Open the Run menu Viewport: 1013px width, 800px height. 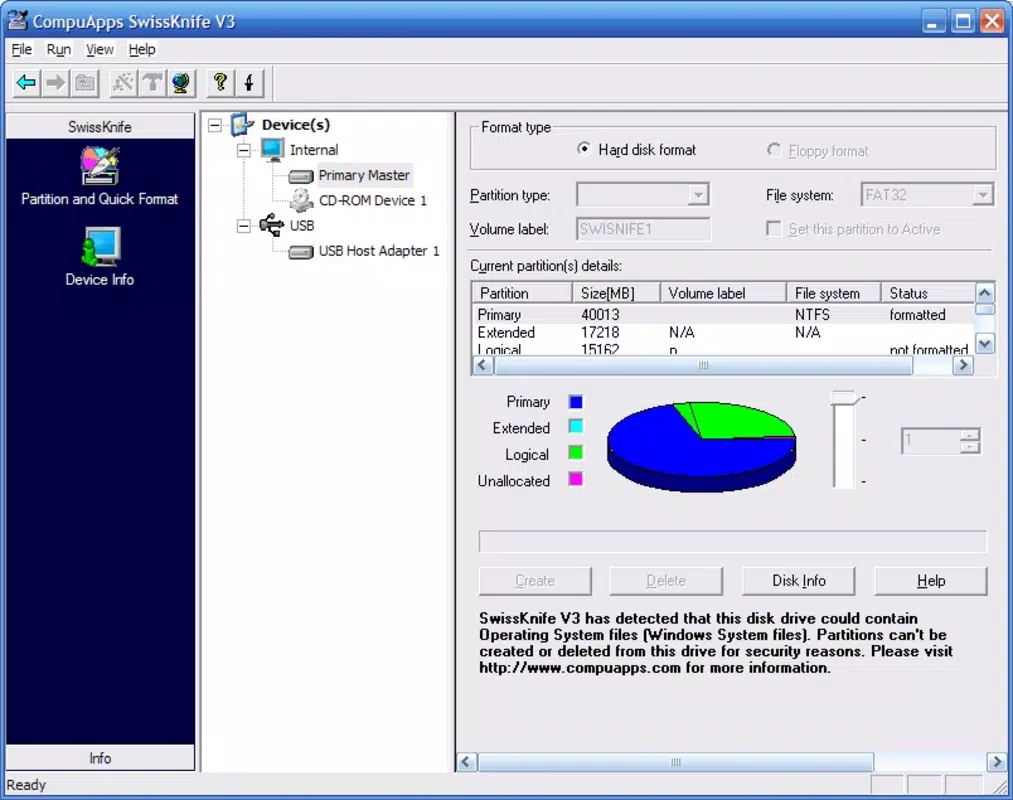59,49
